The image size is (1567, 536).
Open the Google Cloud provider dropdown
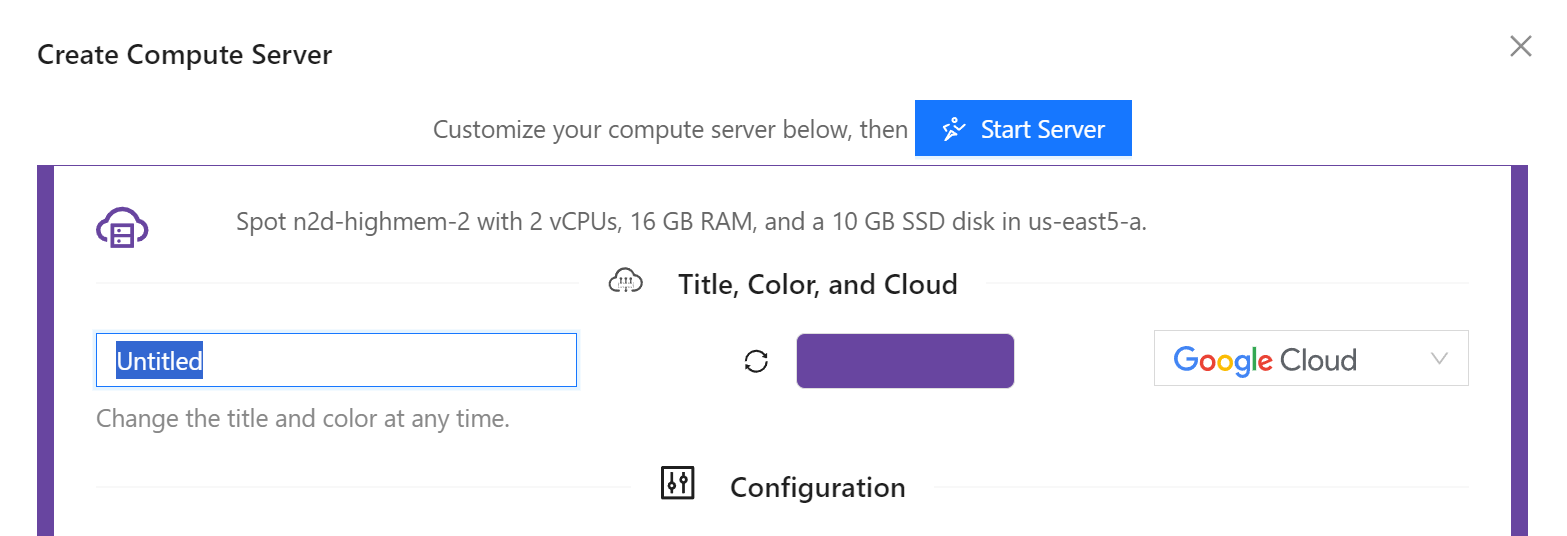[x=1310, y=358]
